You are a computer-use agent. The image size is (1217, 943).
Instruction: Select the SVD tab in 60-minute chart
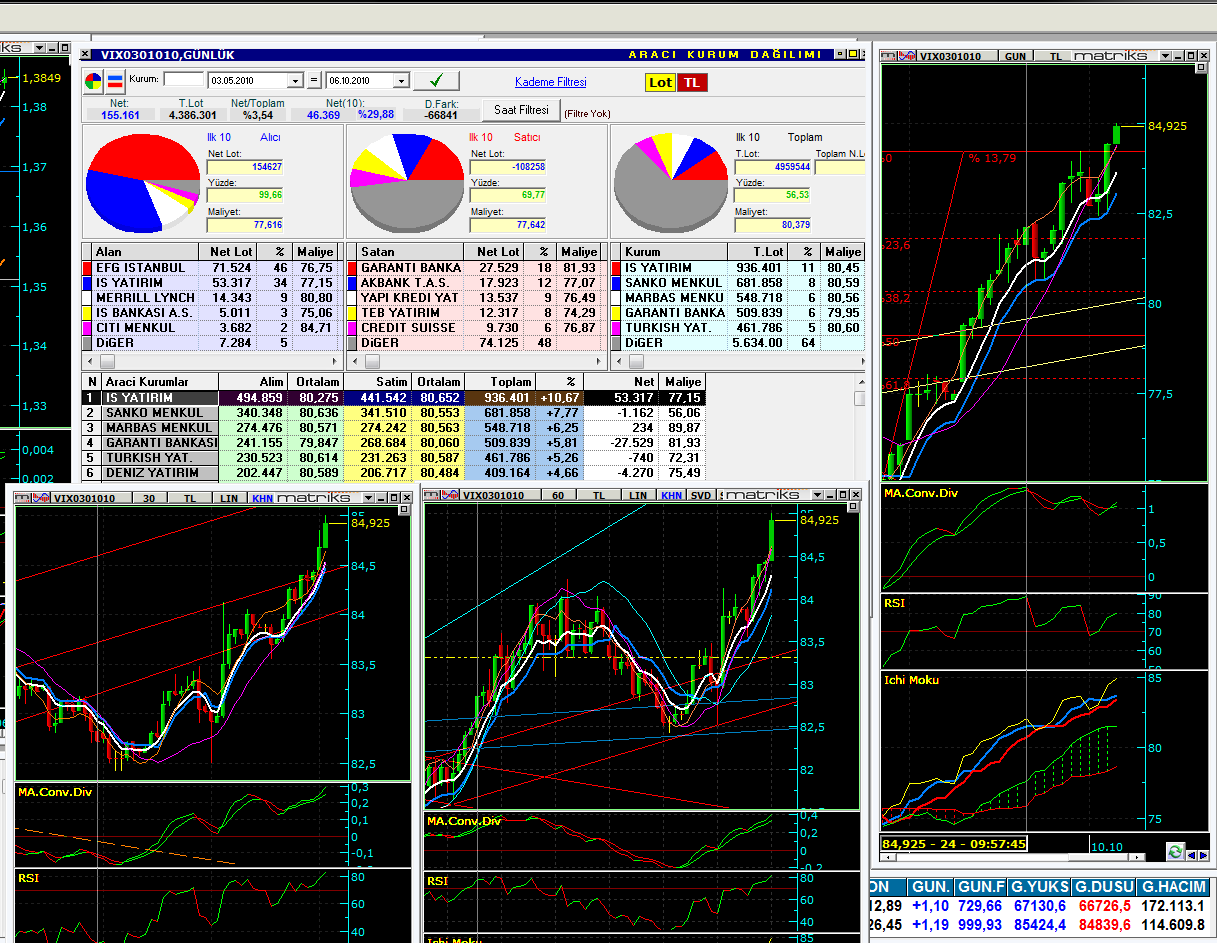coord(701,495)
